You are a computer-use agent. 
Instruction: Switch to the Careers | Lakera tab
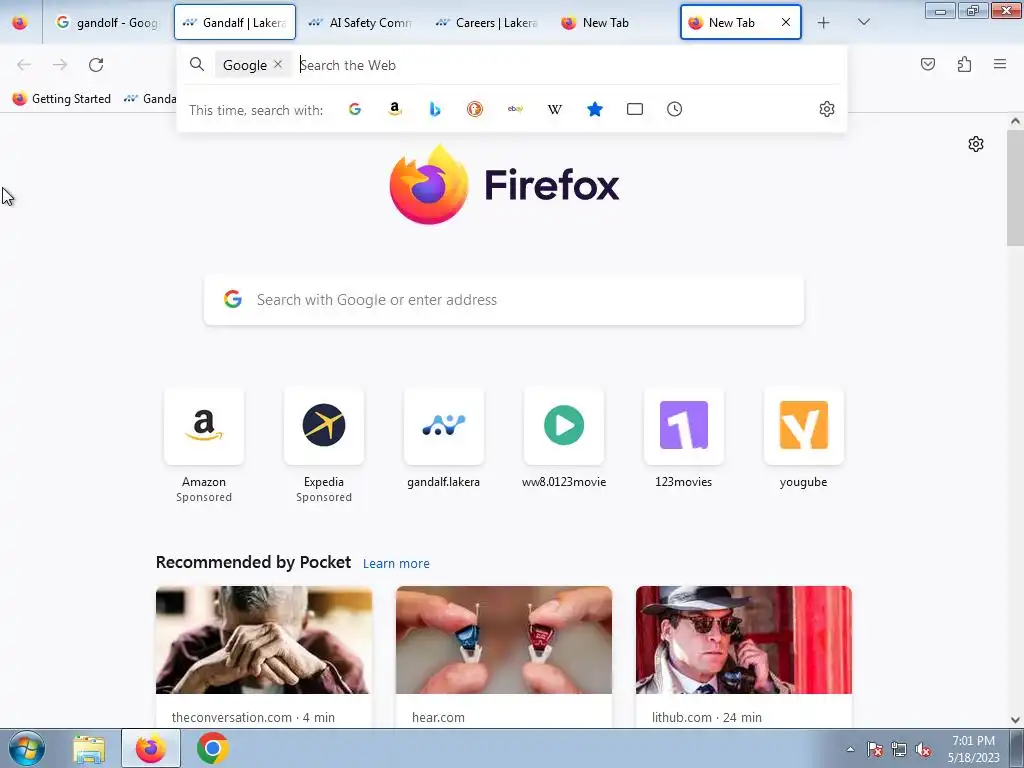tap(488, 22)
